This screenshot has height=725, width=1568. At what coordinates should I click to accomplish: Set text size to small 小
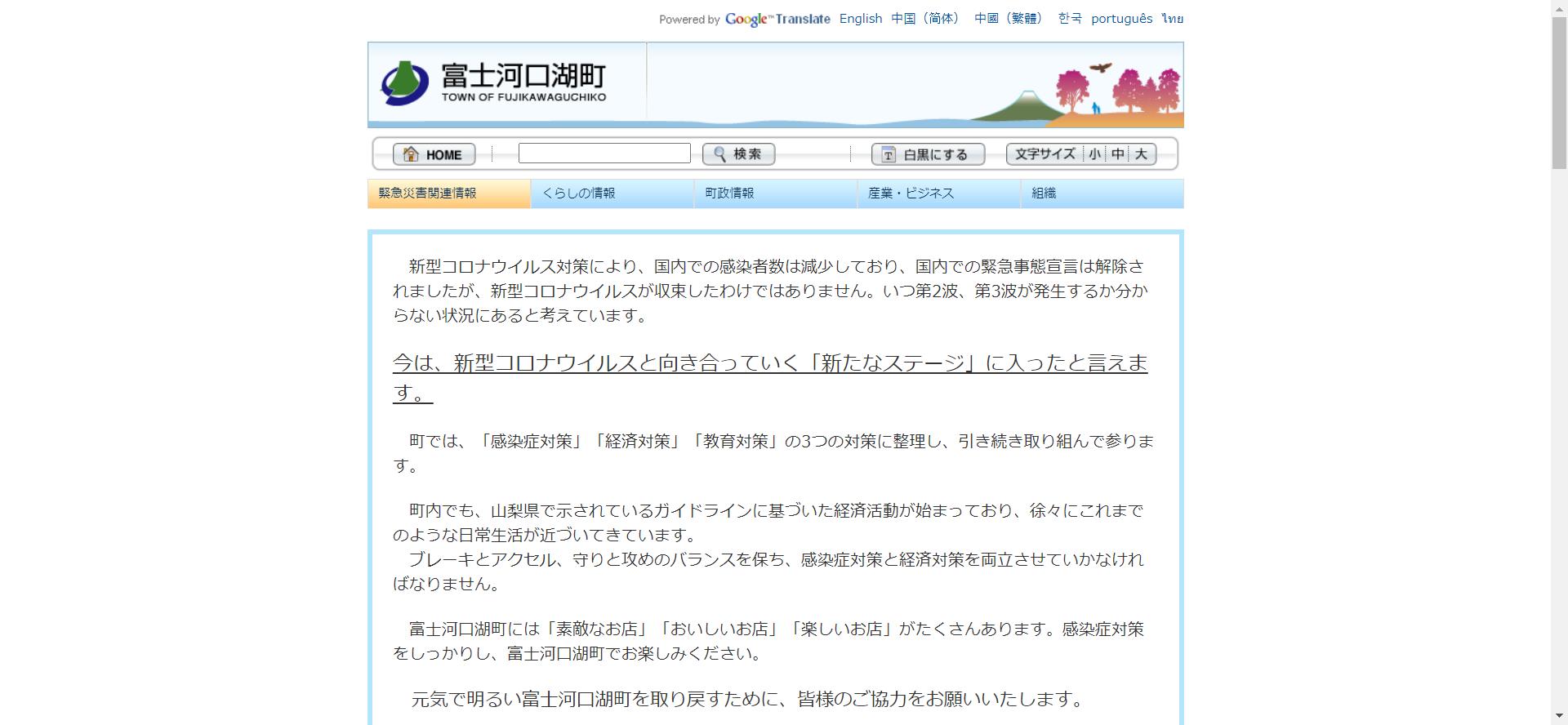1094,154
